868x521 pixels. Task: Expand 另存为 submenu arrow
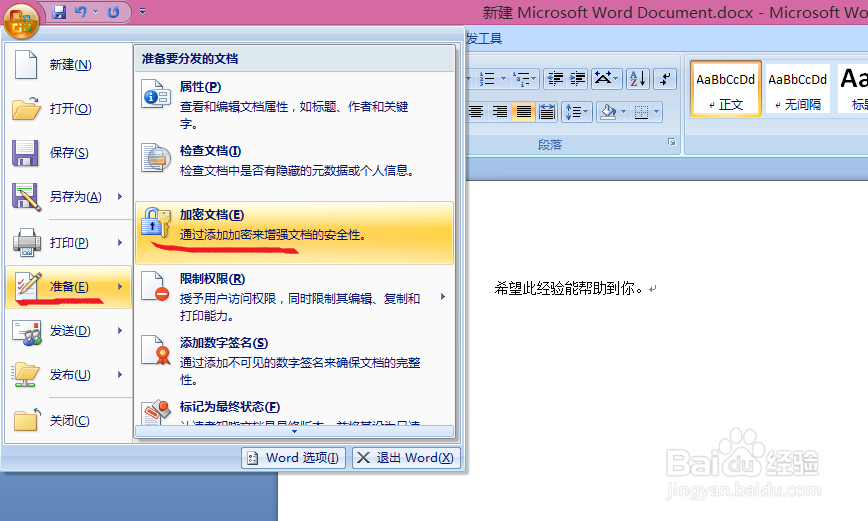point(120,197)
